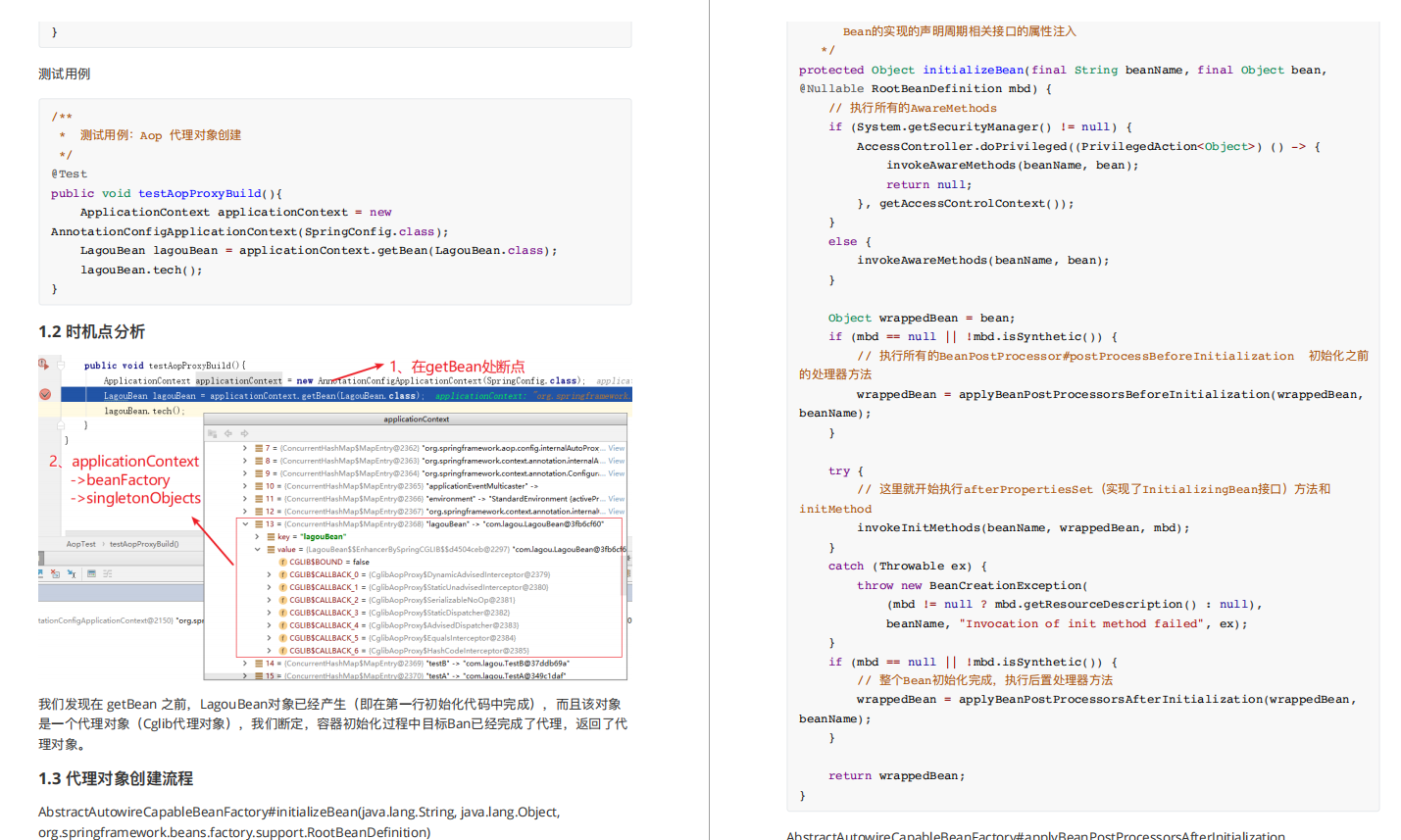Click the View link next to entry 7

tap(618, 448)
